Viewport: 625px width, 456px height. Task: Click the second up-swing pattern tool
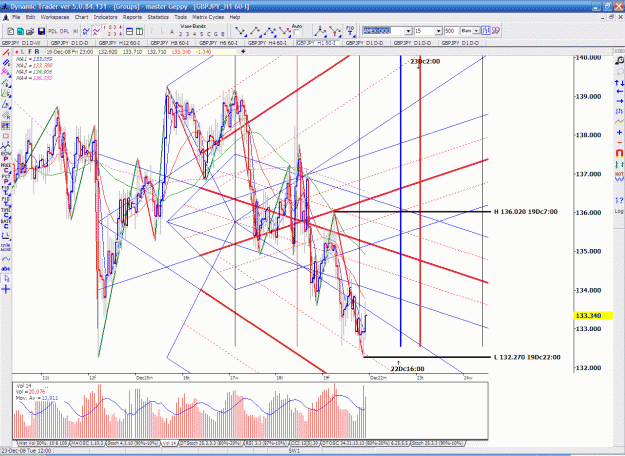[255, 31]
